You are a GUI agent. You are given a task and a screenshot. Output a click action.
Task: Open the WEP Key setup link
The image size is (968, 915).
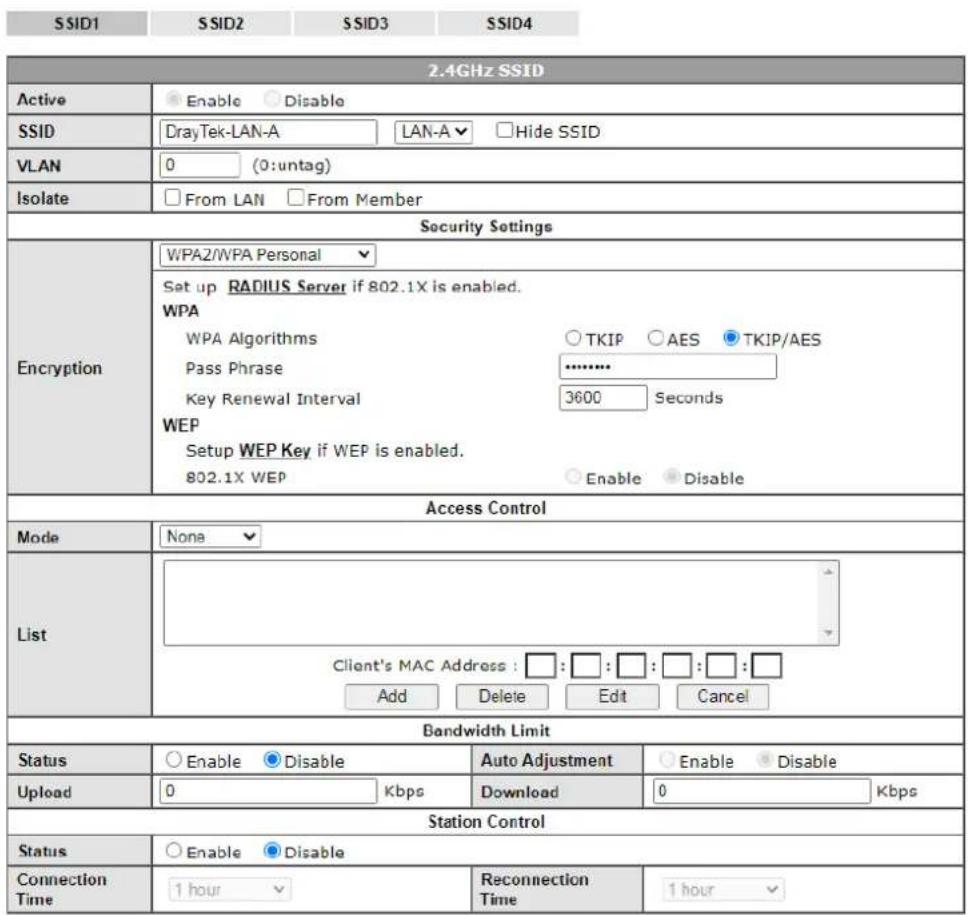[275, 451]
